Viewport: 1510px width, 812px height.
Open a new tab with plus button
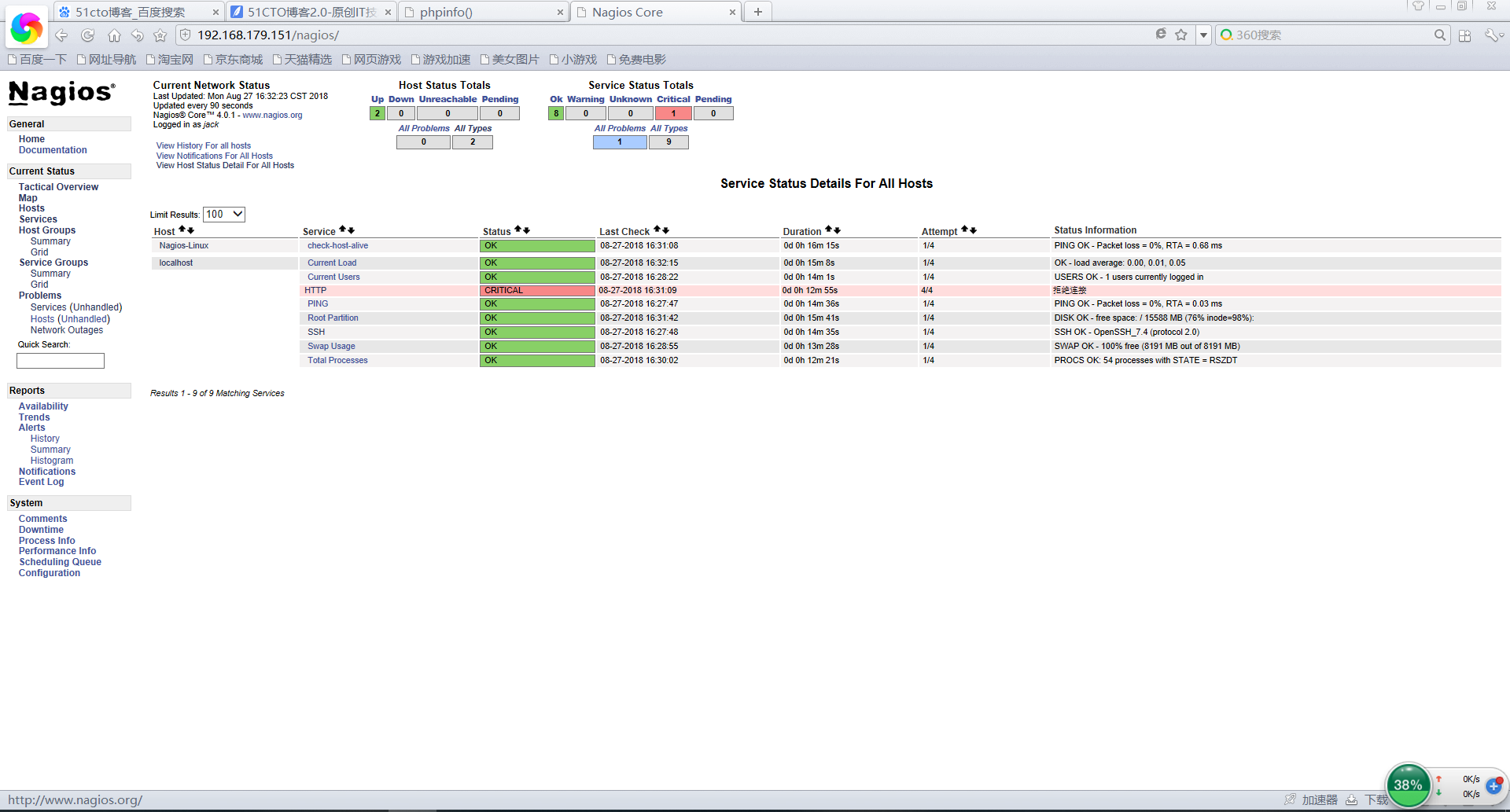coord(758,12)
